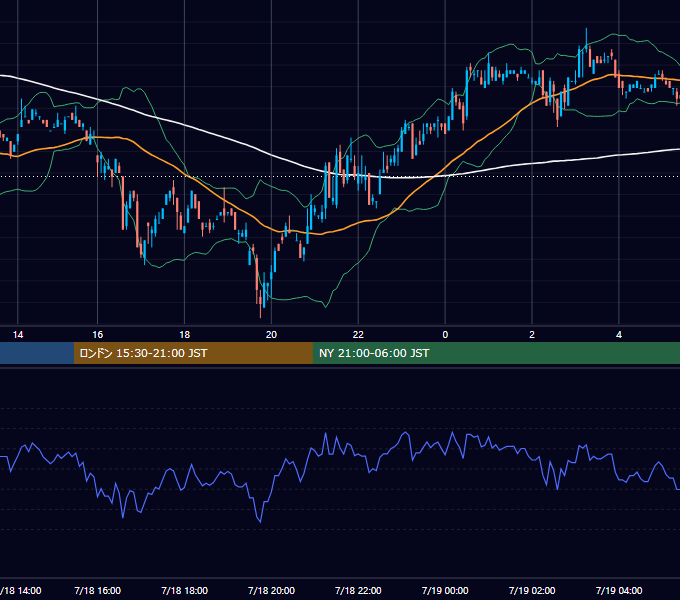Viewport: 680px width, 600px height.
Task: Click the 7/18 20:00 date label
Action: pyautogui.click(x=271, y=590)
